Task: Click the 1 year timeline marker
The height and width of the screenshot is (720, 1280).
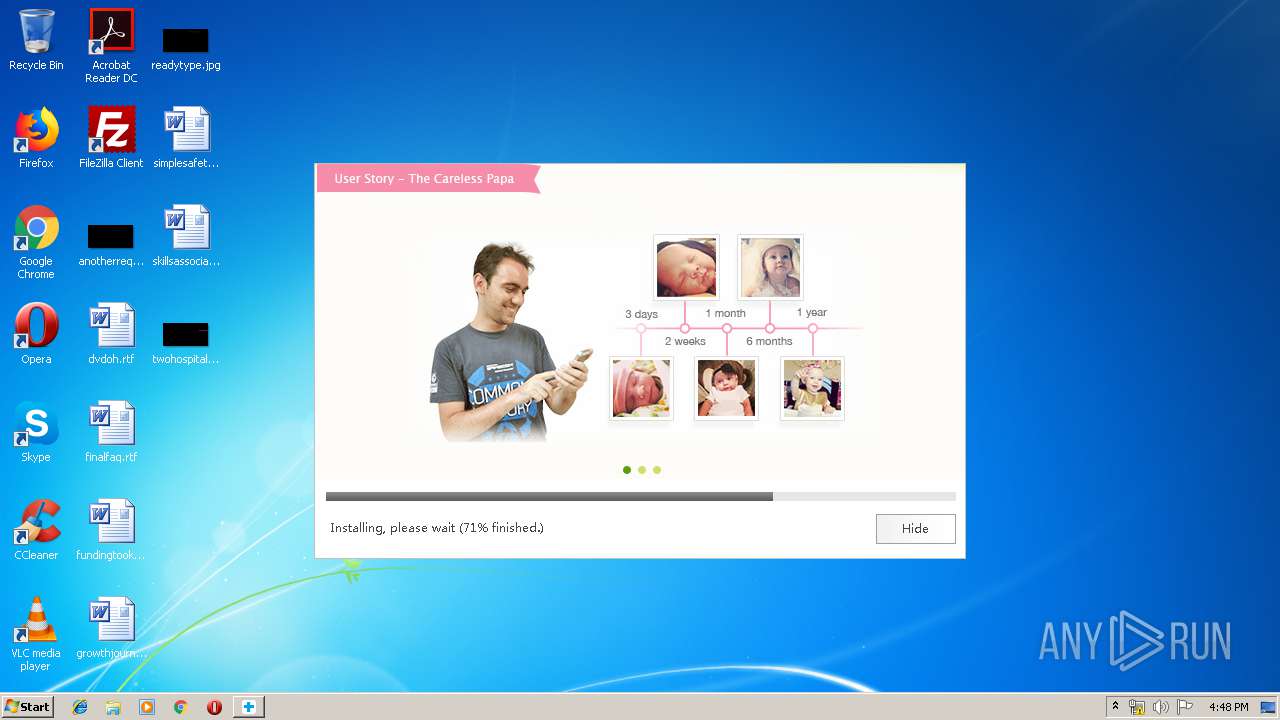Action: 813,328
